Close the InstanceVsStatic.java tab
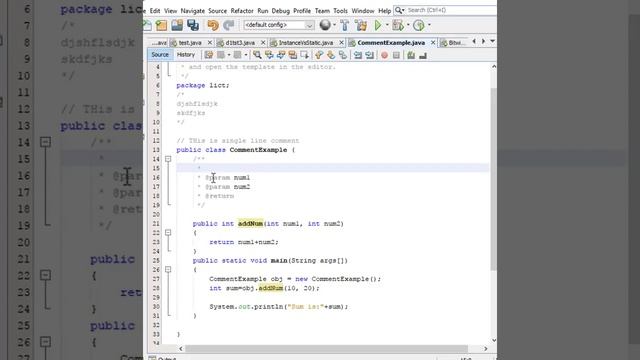The width and height of the screenshot is (640, 360). tap(341, 42)
